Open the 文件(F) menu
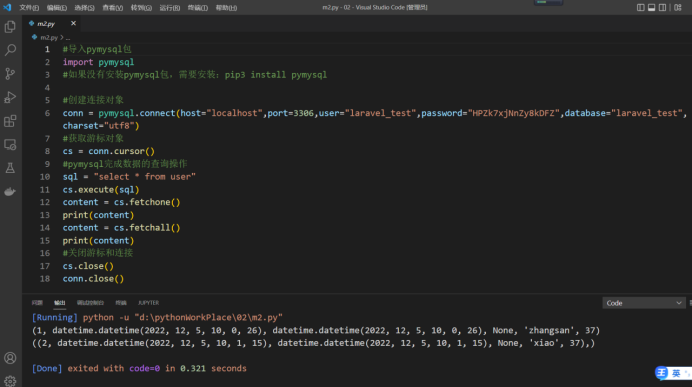This screenshot has width=692, height=387. pyautogui.click(x=29, y=8)
